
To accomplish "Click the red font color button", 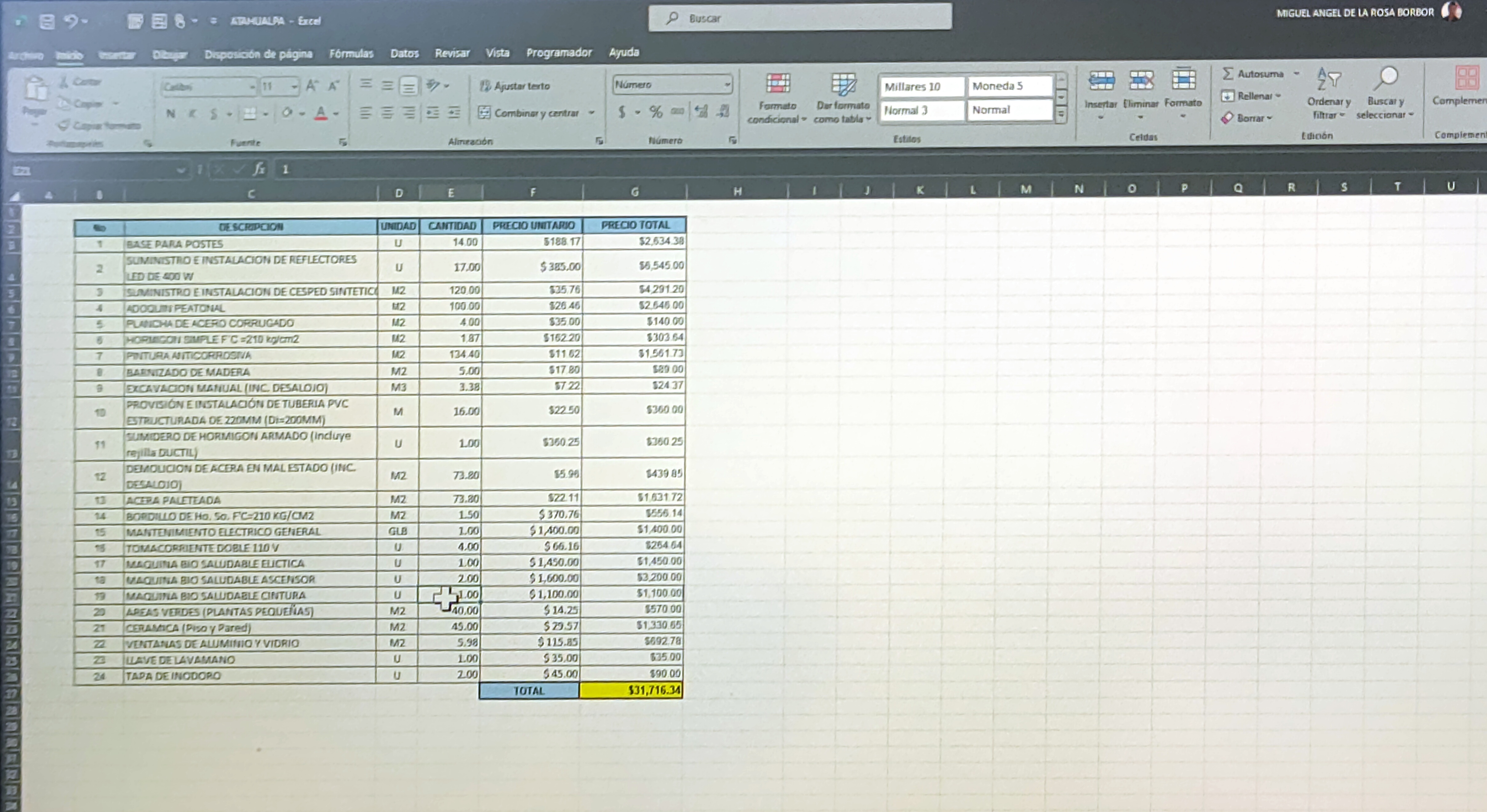I will pos(321,114).
